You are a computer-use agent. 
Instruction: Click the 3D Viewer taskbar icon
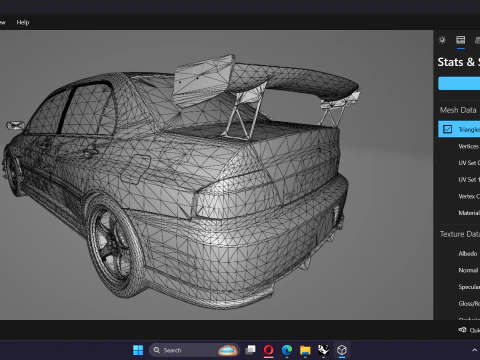[x=342, y=350]
